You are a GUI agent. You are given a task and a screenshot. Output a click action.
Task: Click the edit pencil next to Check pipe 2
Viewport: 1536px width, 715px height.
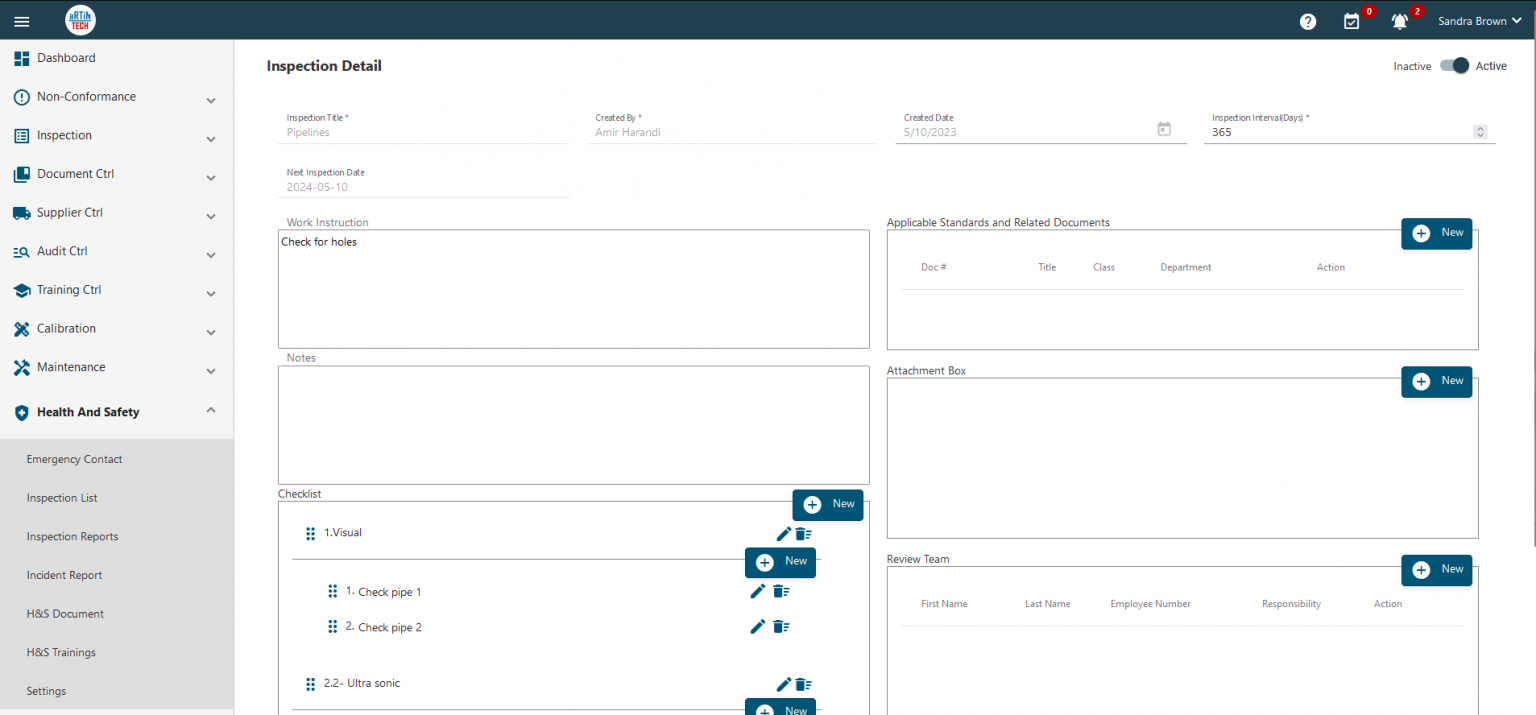(x=757, y=626)
